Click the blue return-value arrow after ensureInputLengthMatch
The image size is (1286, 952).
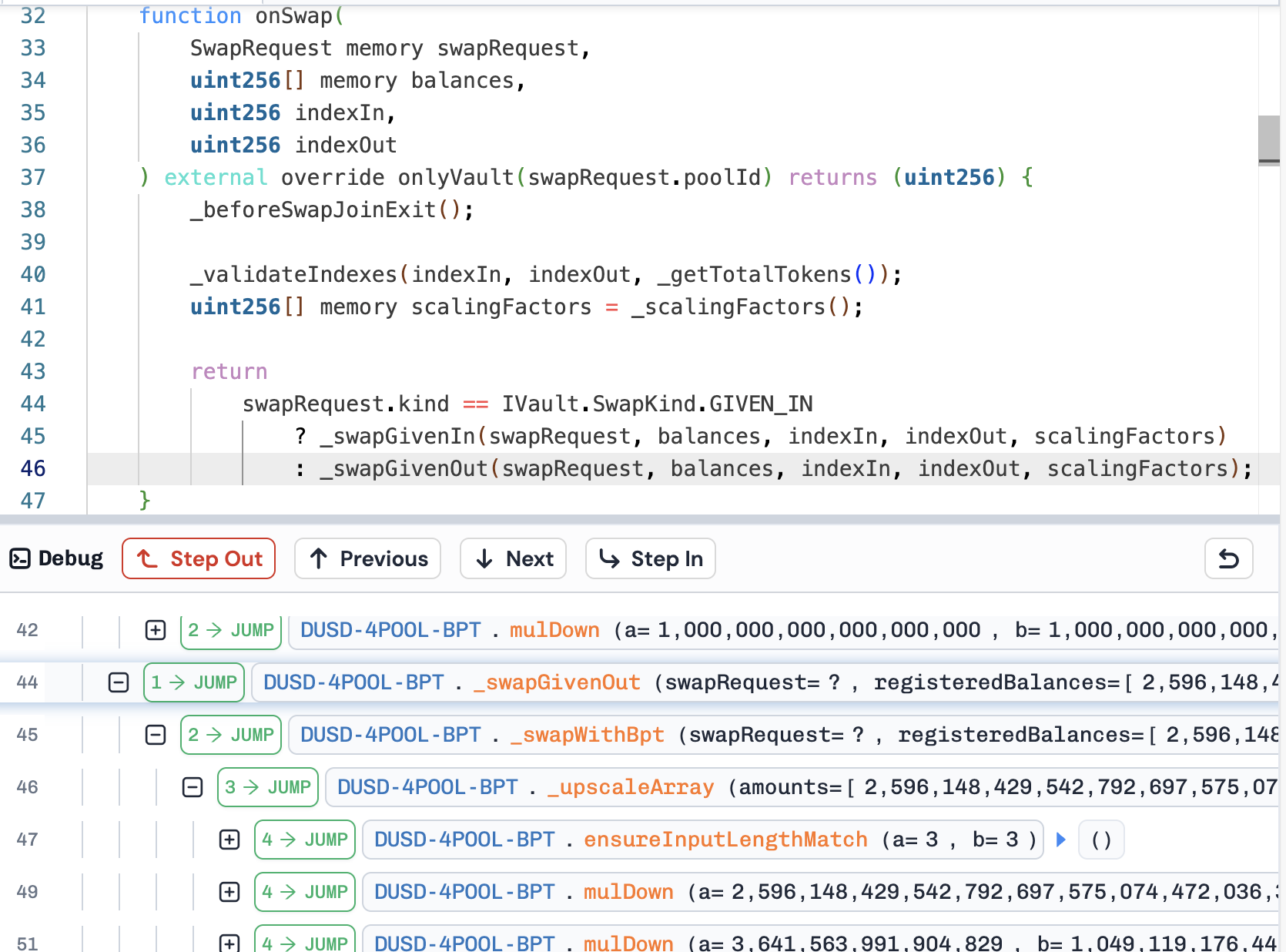[1061, 840]
